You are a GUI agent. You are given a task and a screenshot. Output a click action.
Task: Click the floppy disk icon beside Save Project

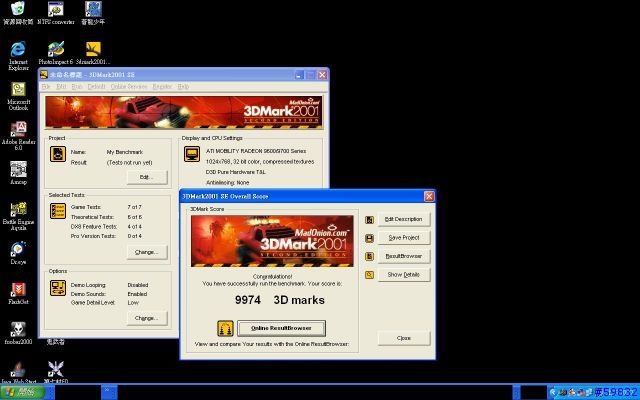pos(369,238)
